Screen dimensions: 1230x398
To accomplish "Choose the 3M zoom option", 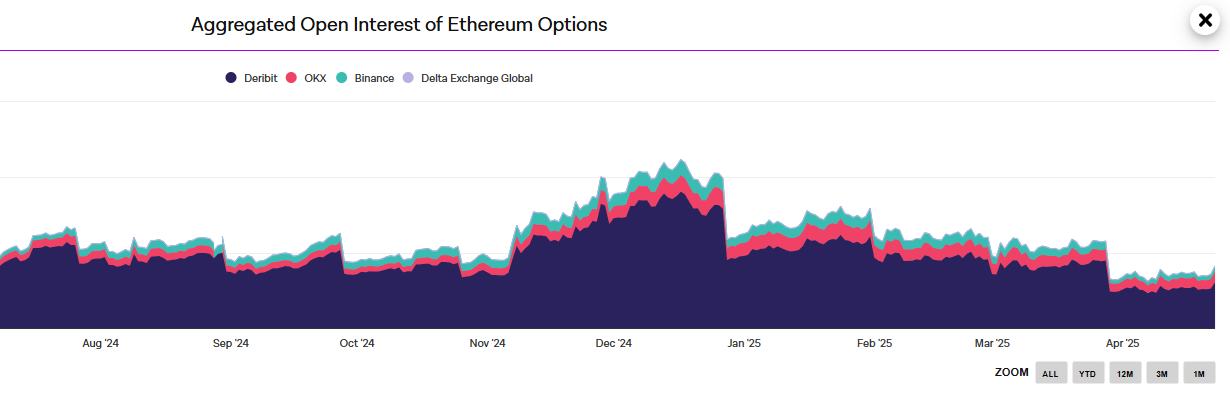I will click(1161, 373).
